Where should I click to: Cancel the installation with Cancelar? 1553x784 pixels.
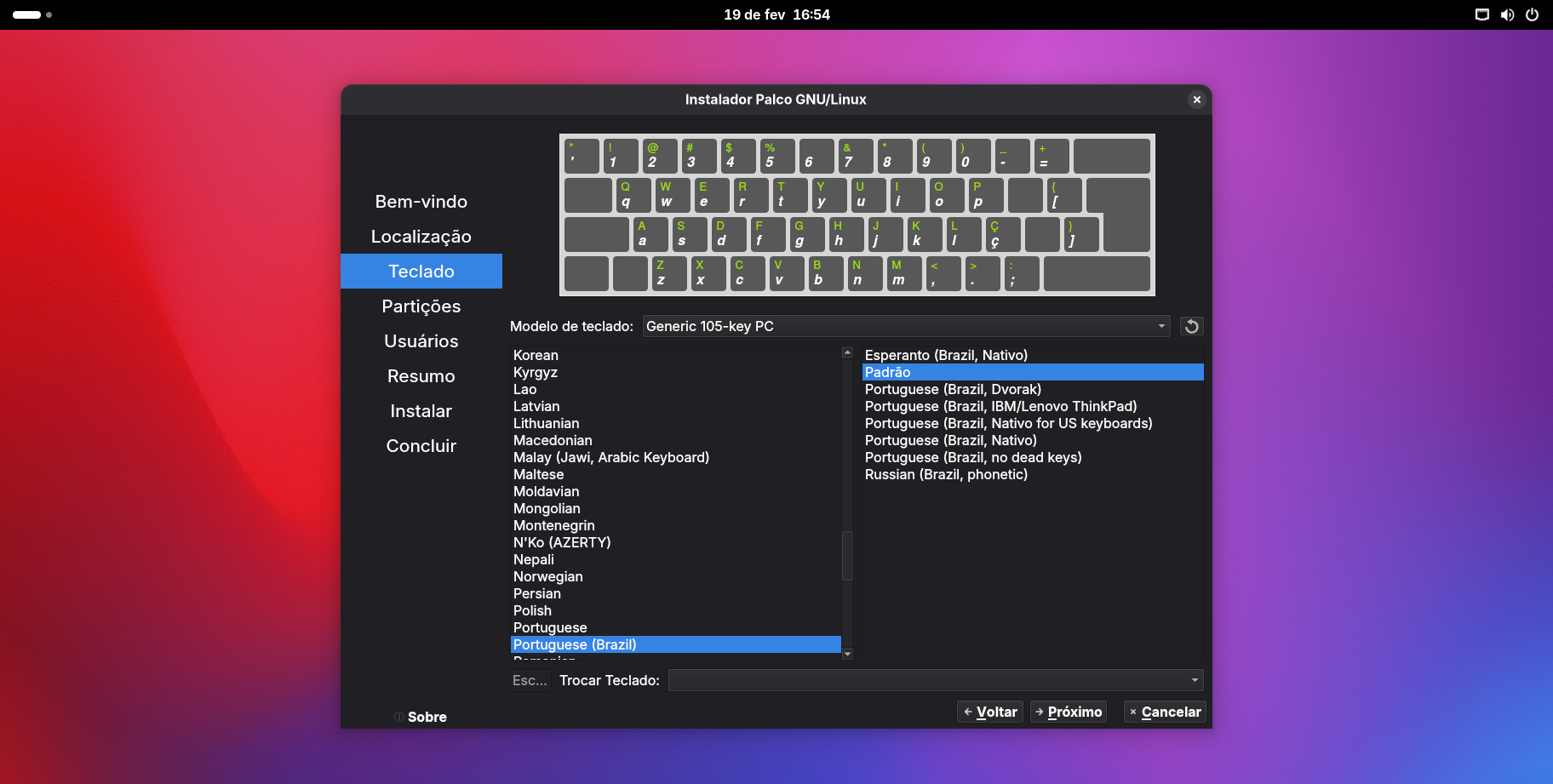pyautogui.click(x=1164, y=712)
